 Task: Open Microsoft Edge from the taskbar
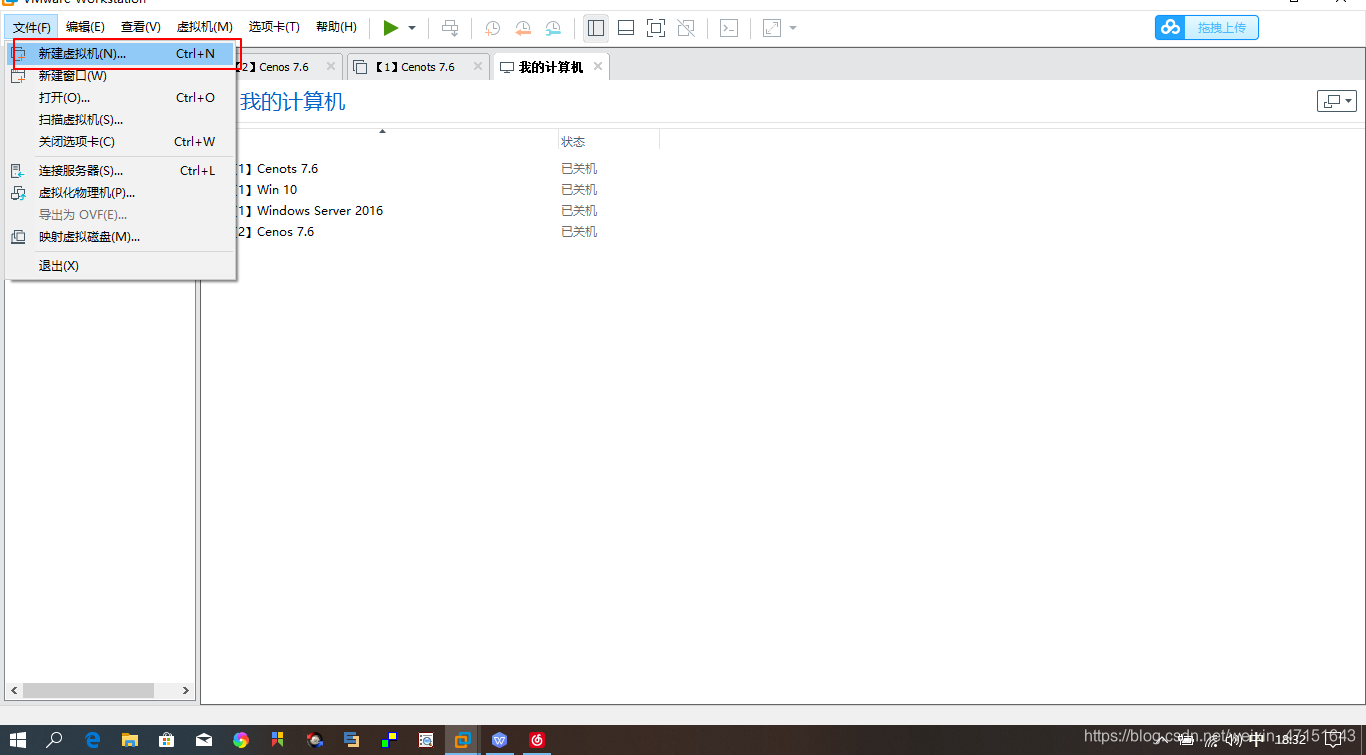[92, 740]
